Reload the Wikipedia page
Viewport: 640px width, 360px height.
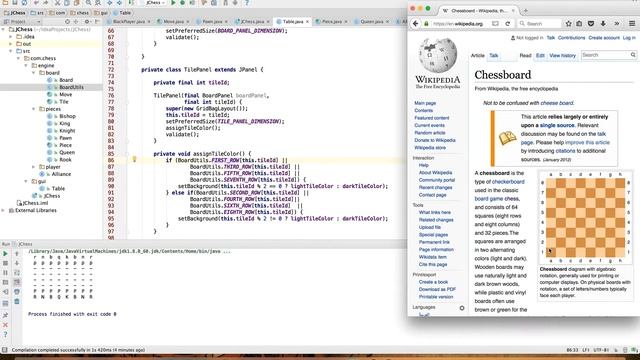click(507, 24)
